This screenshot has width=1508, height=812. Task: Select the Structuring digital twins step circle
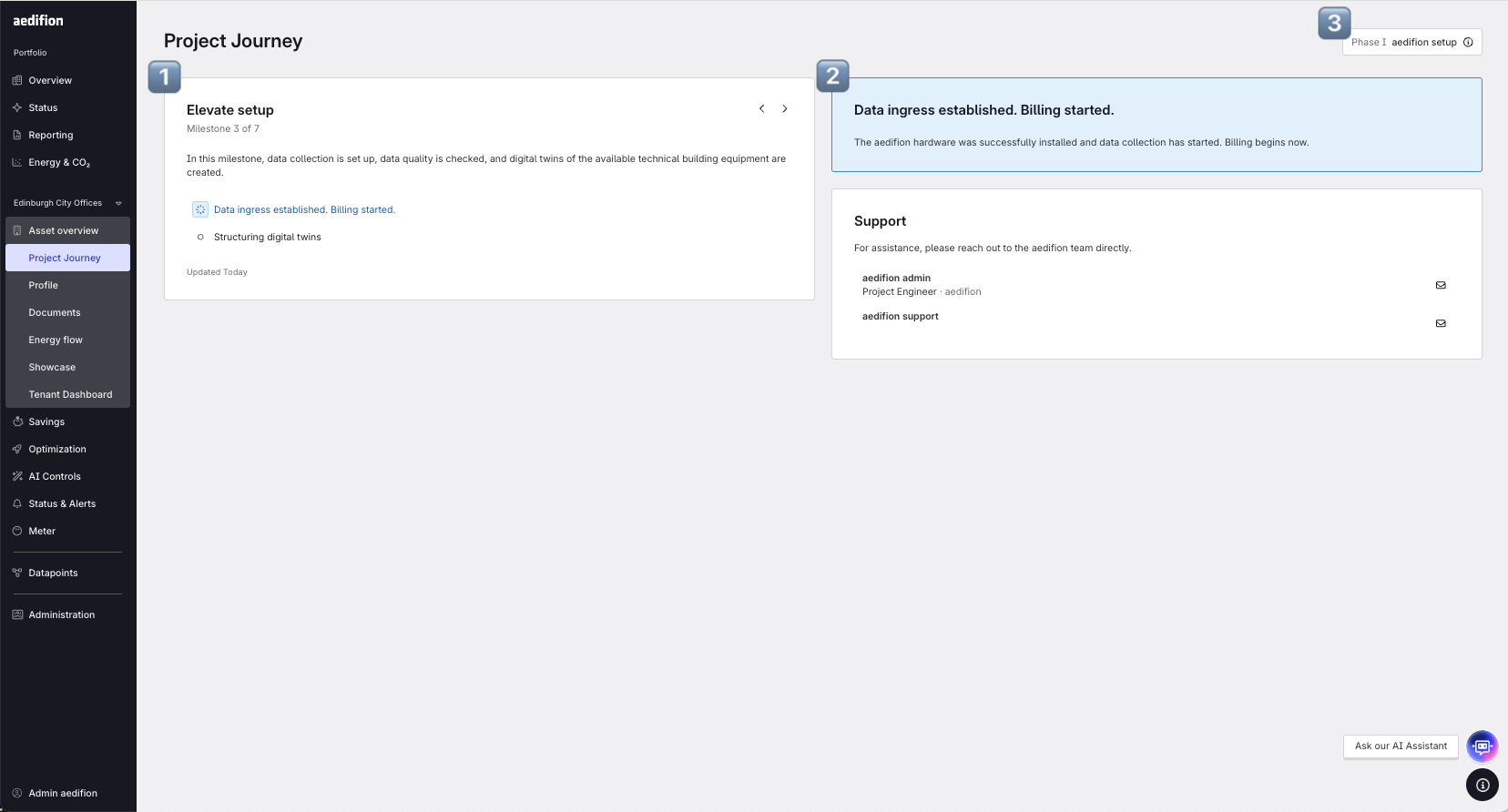pos(200,237)
